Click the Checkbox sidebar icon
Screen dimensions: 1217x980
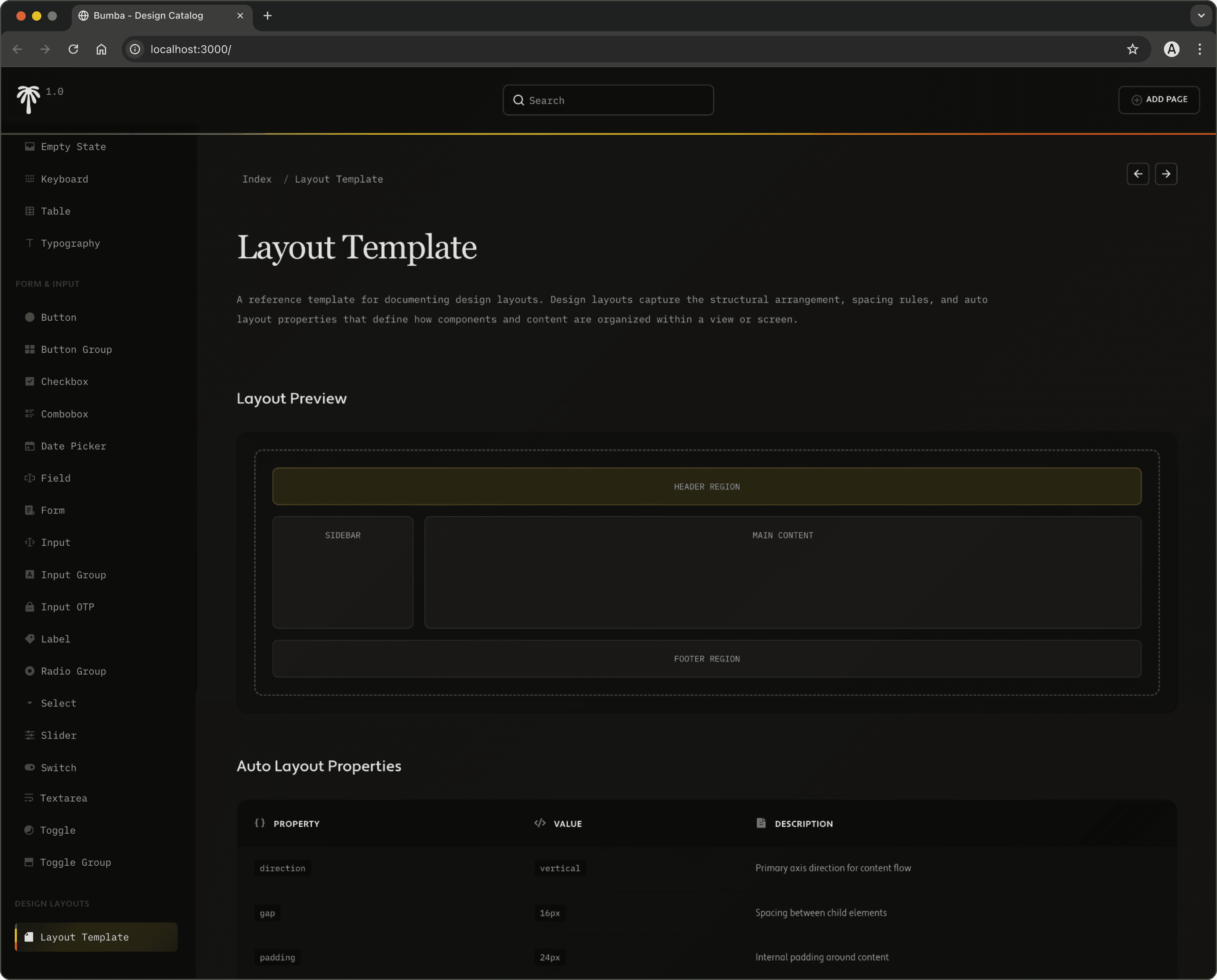(x=29, y=382)
